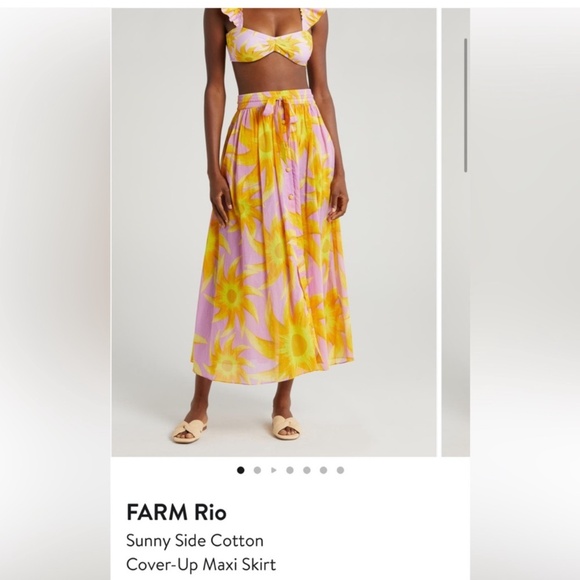Screen dimensions: 580x580
Task: Select the fifth carousel dot
Action: (307, 470)
